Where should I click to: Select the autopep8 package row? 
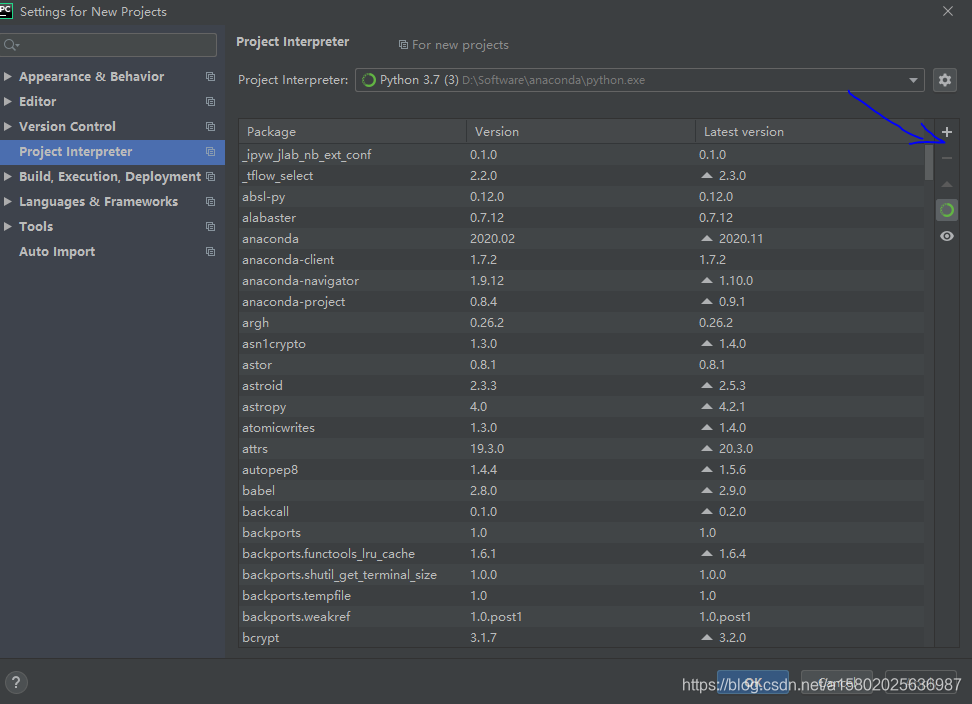point(581,470)
